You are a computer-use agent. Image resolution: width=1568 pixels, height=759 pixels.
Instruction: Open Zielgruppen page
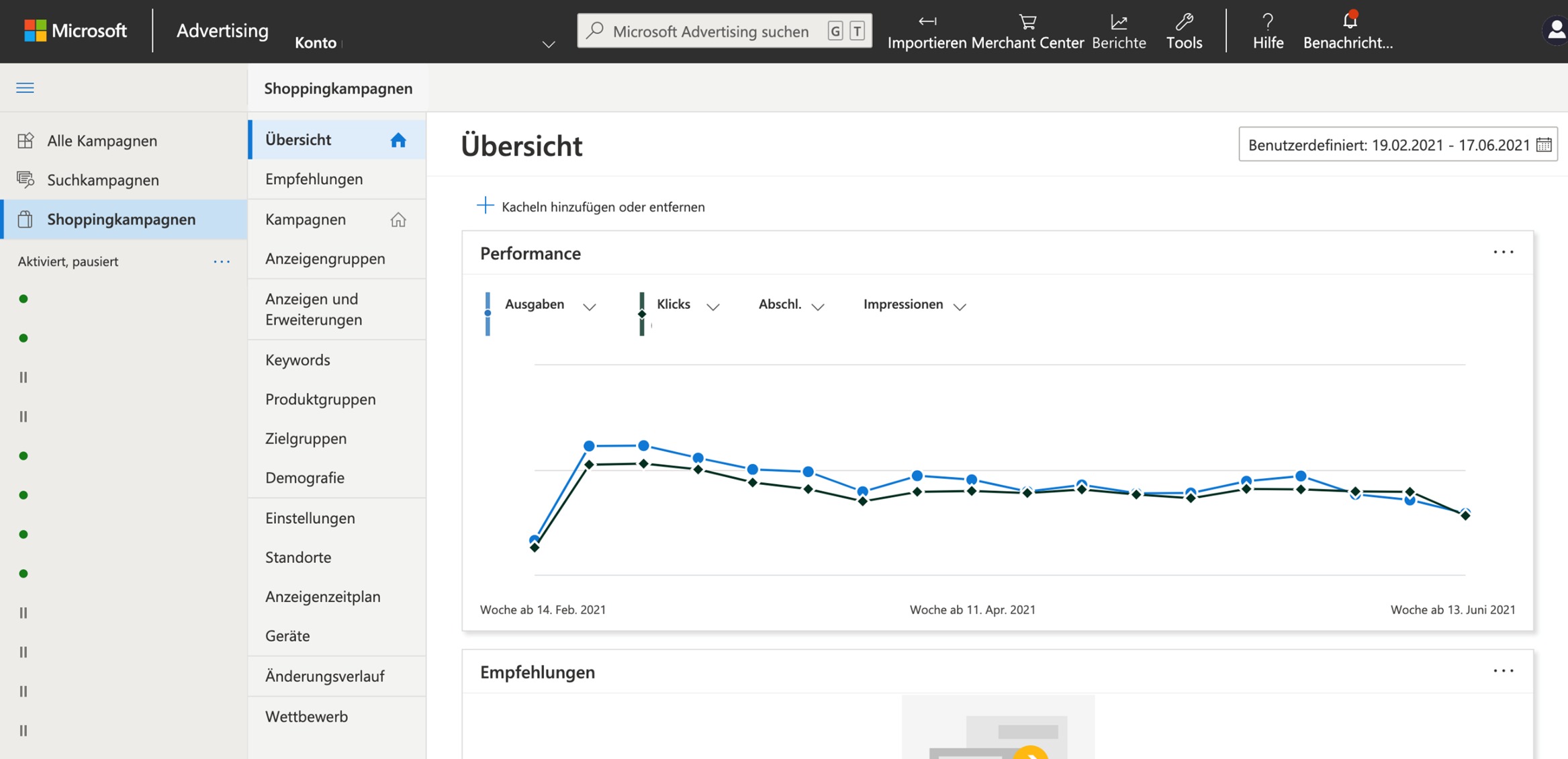tap(337, 439)
